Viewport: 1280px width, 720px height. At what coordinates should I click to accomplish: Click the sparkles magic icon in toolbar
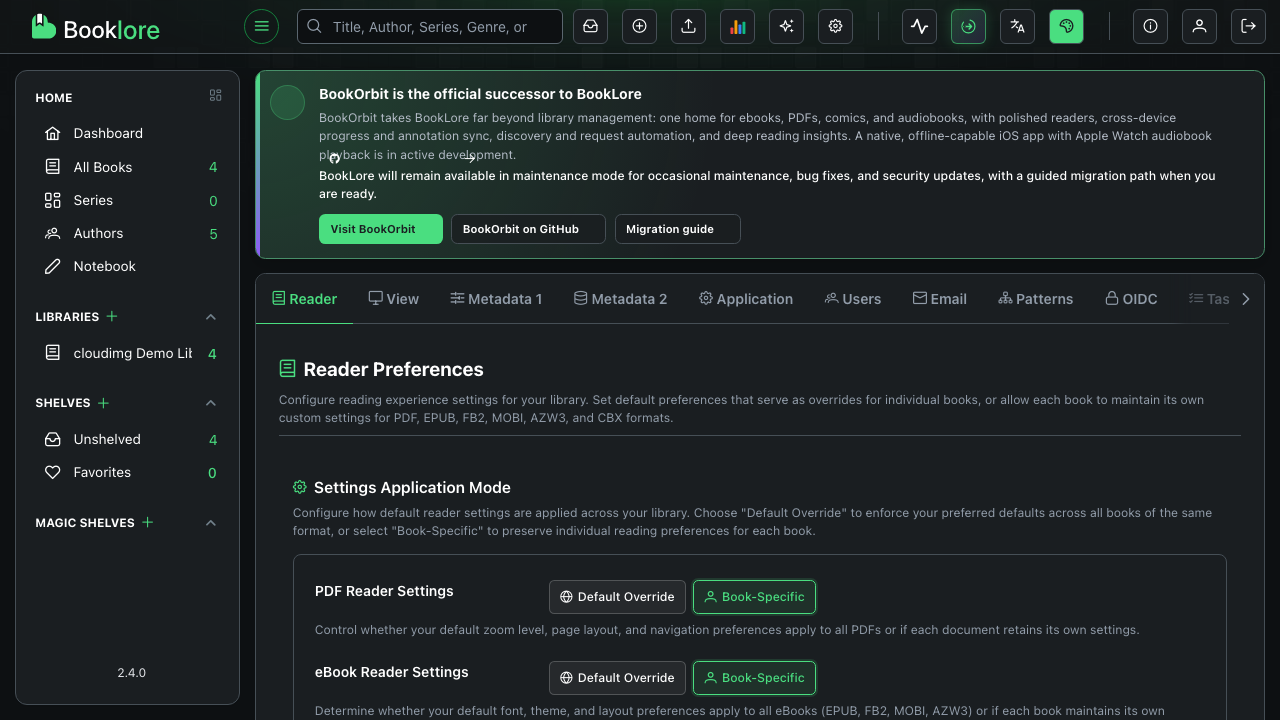pos(786,26)
